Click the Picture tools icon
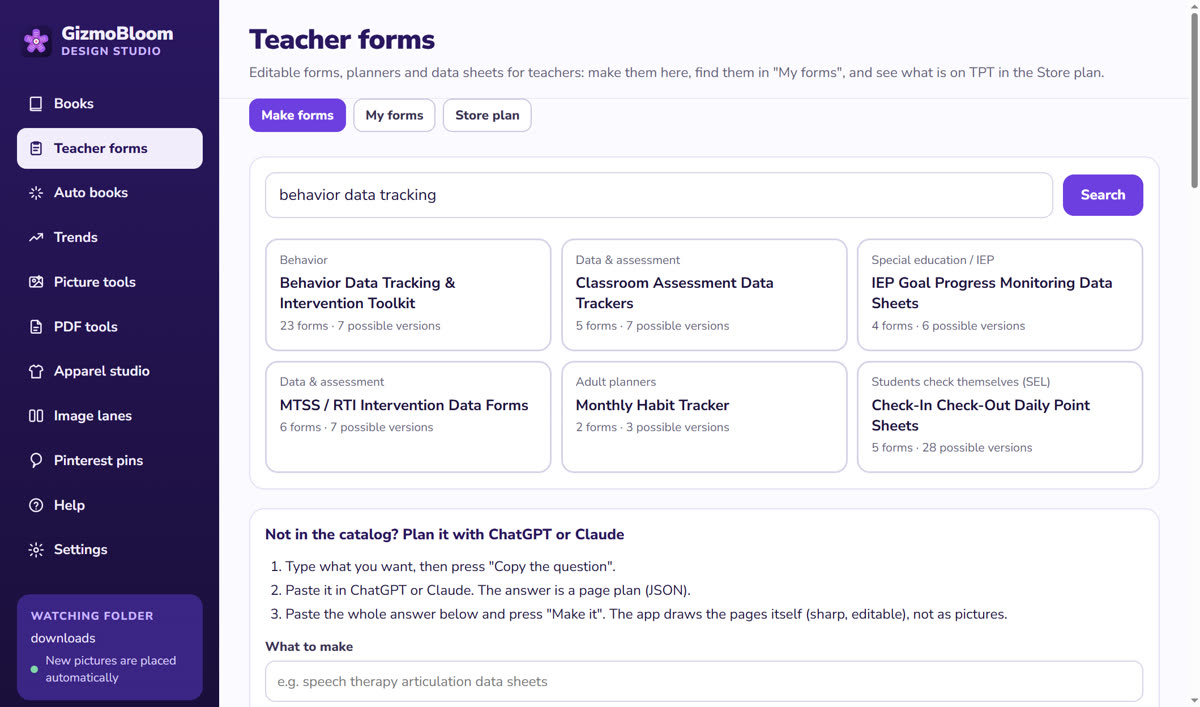1200x707 pixels. pos(36,282)
